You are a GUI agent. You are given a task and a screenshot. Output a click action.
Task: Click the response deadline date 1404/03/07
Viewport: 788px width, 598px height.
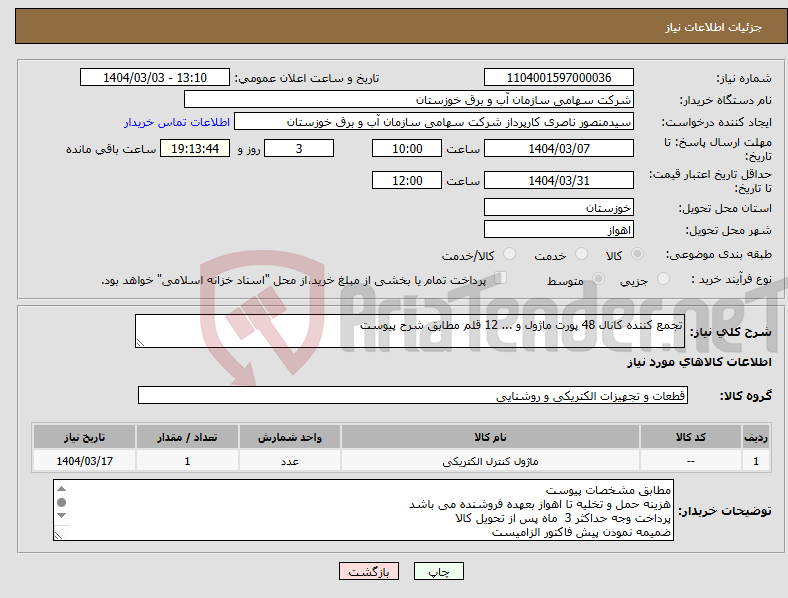point(558,149)
